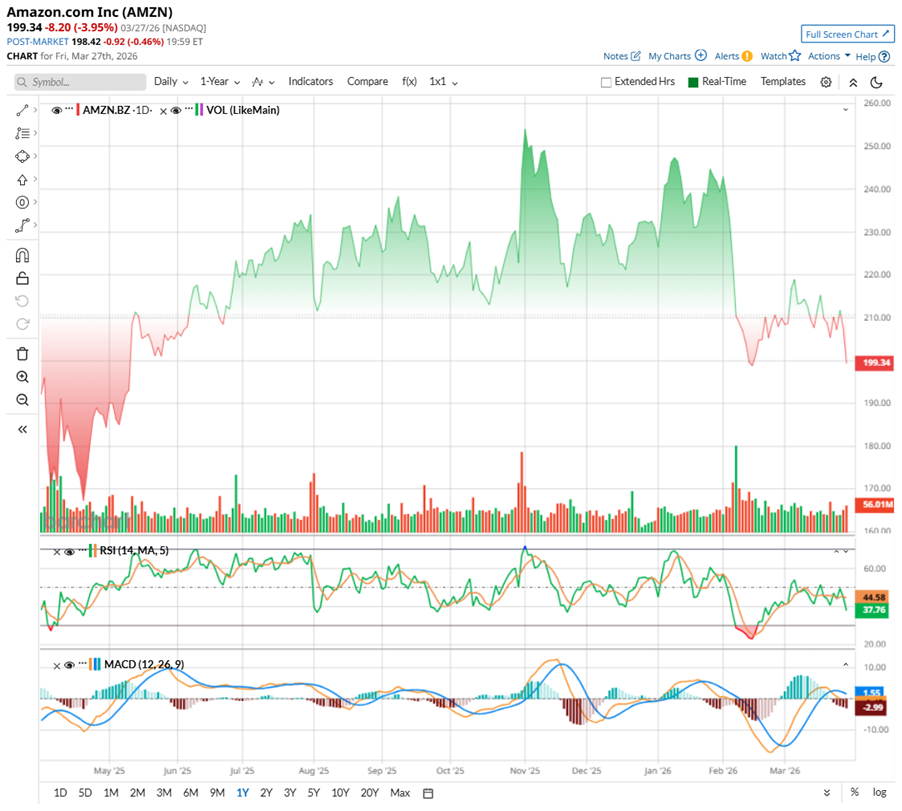Expand bottom panel double-down chevron
This screenshot has height=811, width=902.
pyautogui.click(x=827, y=793)
